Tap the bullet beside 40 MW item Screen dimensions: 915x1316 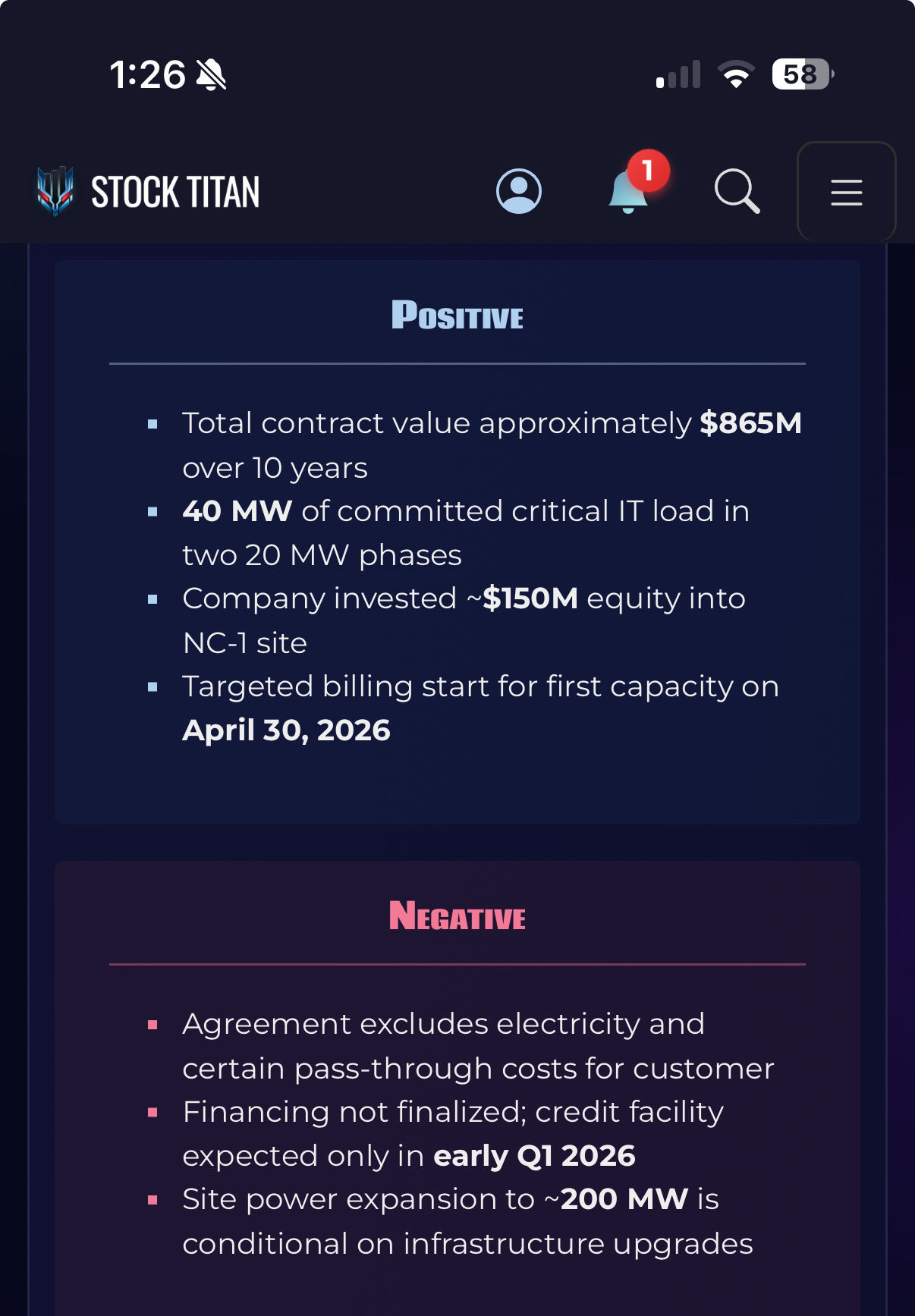pos(154,510)
